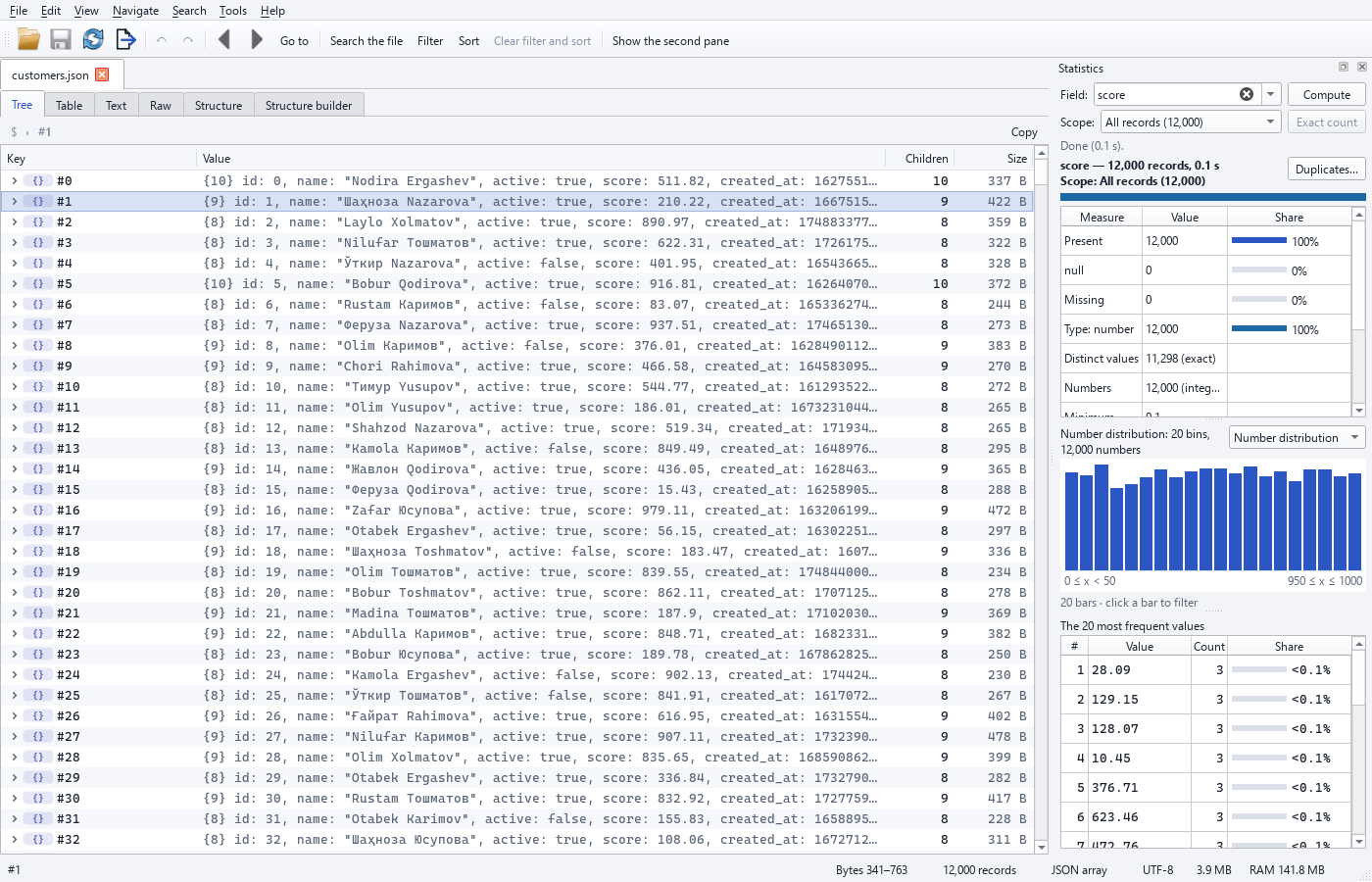The height and width of the screenshot is (882, 1372).
Task: Go back with the left triangle icon
Action: pyautogui.click(x=224, y=39)
